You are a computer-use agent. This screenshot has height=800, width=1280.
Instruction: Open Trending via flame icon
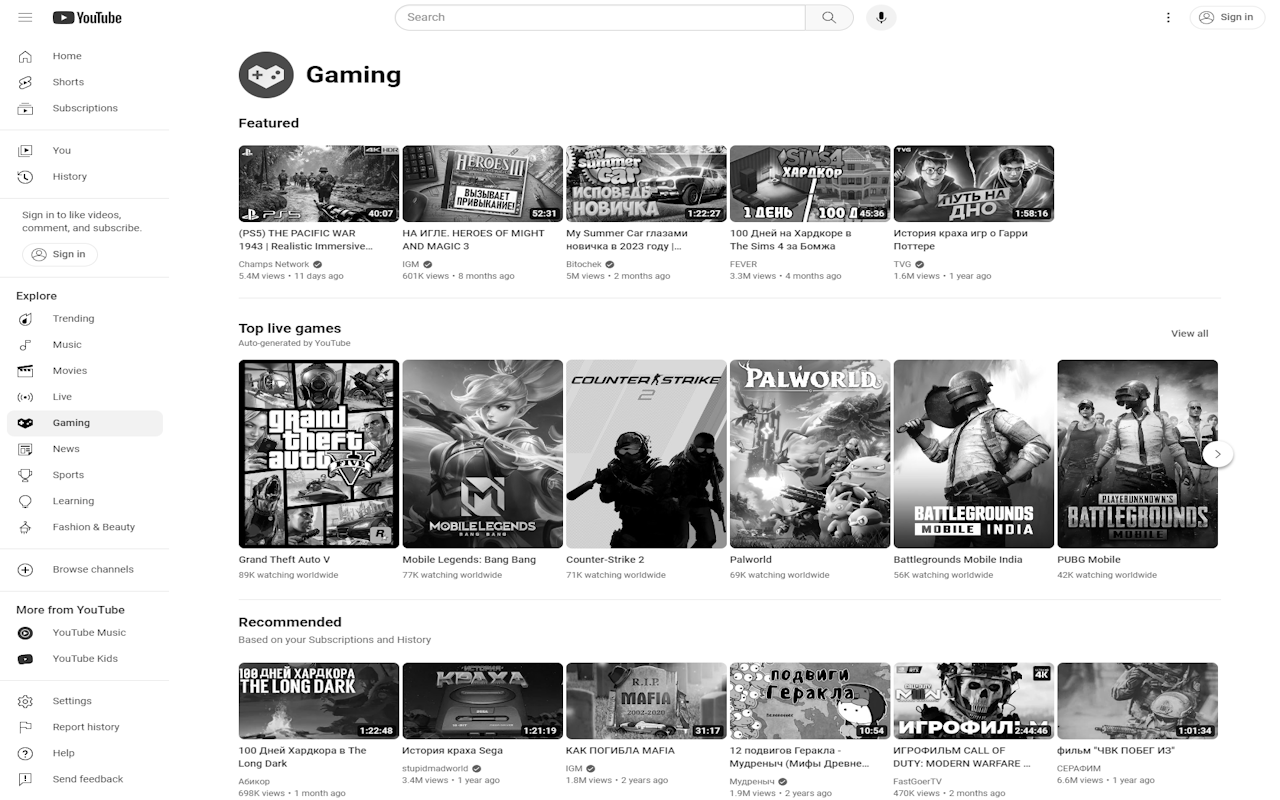26,319
